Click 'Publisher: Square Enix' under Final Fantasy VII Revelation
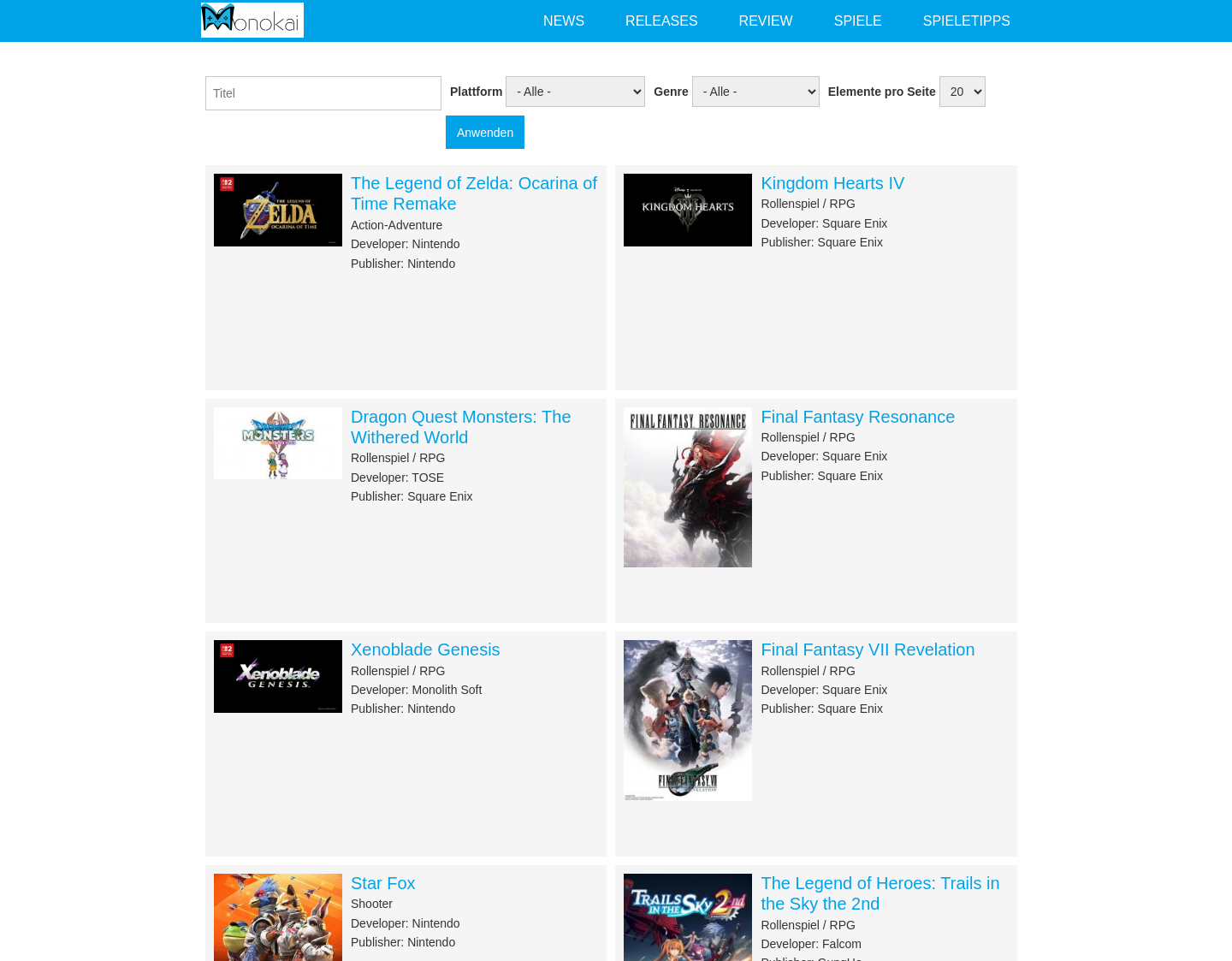 pyautogui.click(x=821, y=709)
